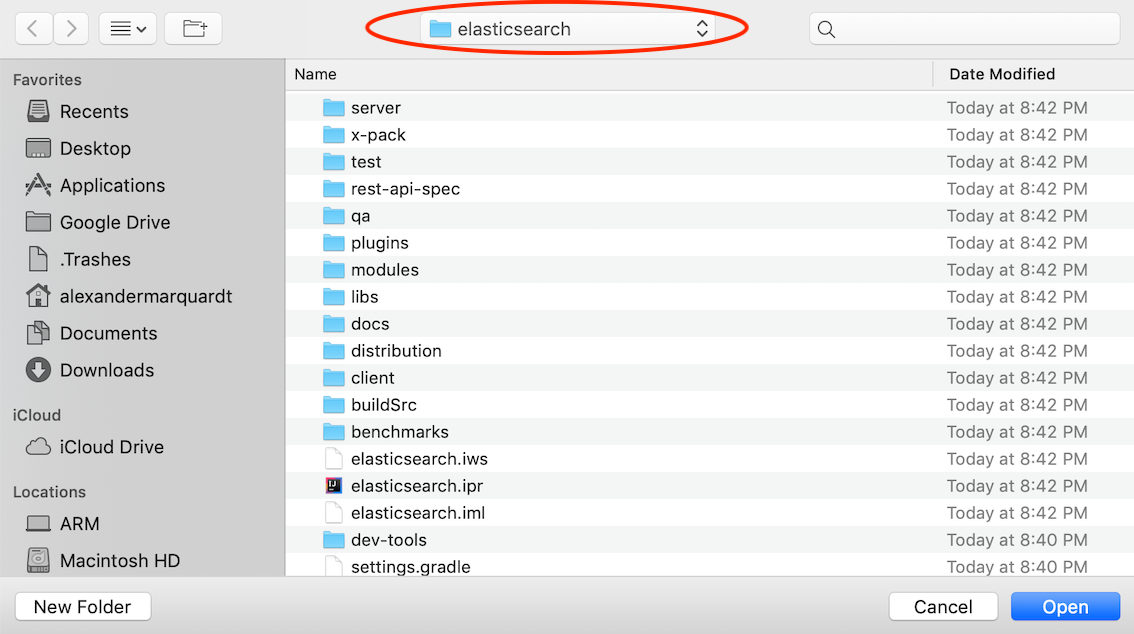
Task: Highlight the docs folder
Action: (709, 324)
